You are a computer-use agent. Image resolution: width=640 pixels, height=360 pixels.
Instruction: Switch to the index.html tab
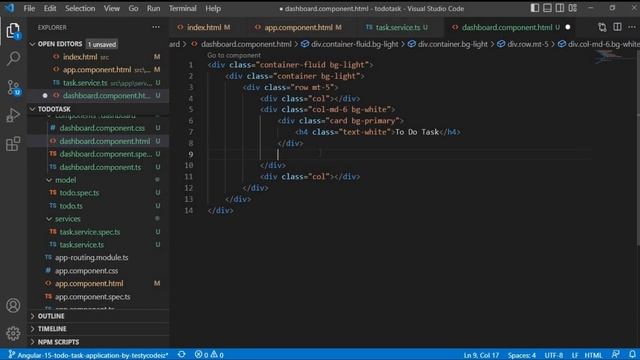(204, 27)
